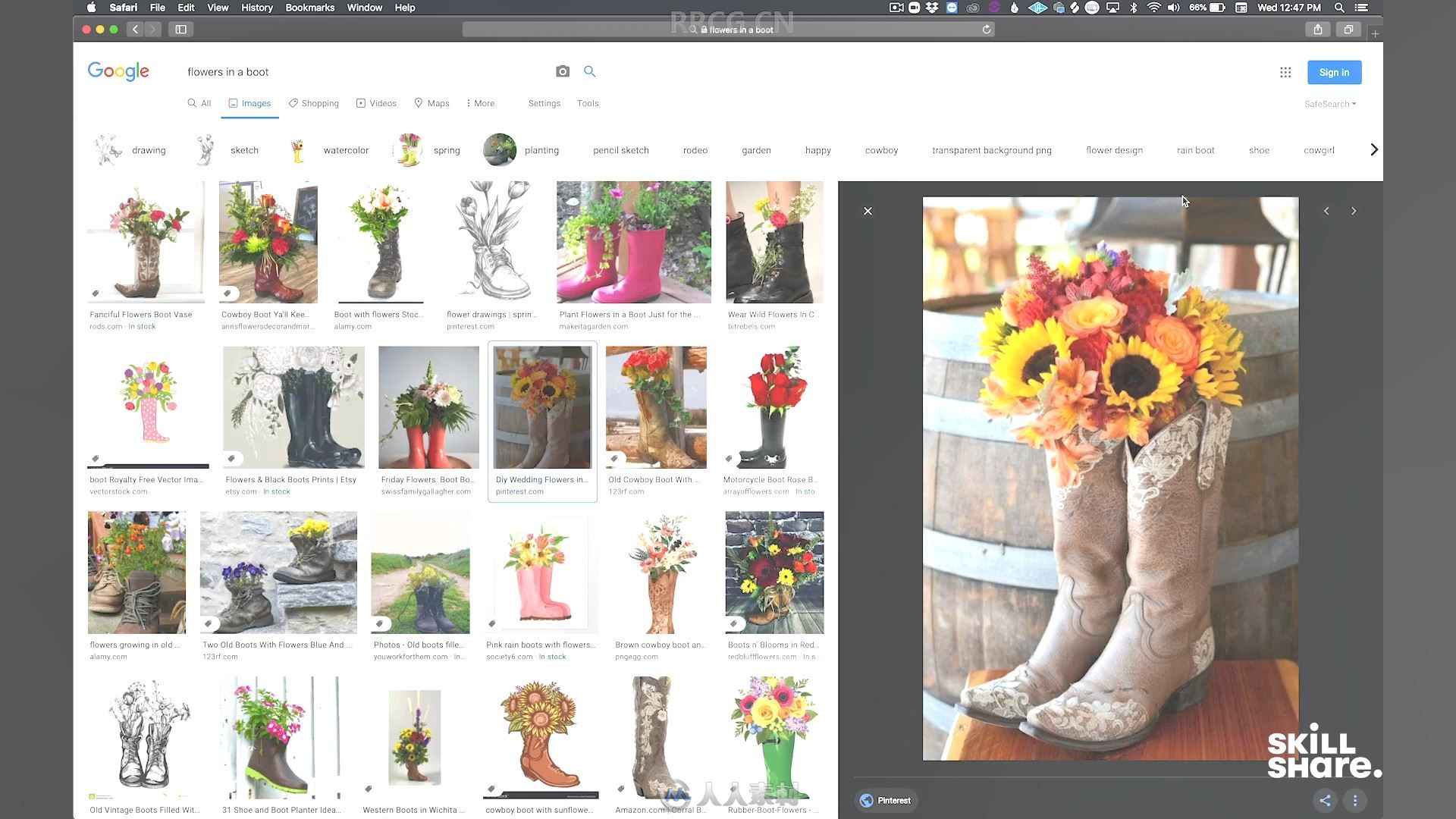Reload the page in address bar
The height and width of the screenshot is (819, 1456).
(x=987, y=30)
